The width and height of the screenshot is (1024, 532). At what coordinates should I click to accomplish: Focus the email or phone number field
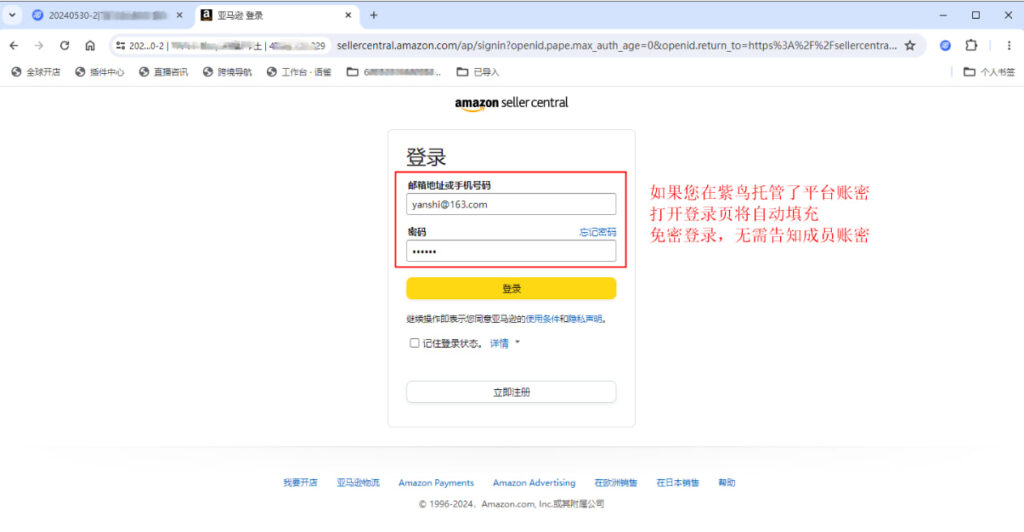tap(511, 204)
